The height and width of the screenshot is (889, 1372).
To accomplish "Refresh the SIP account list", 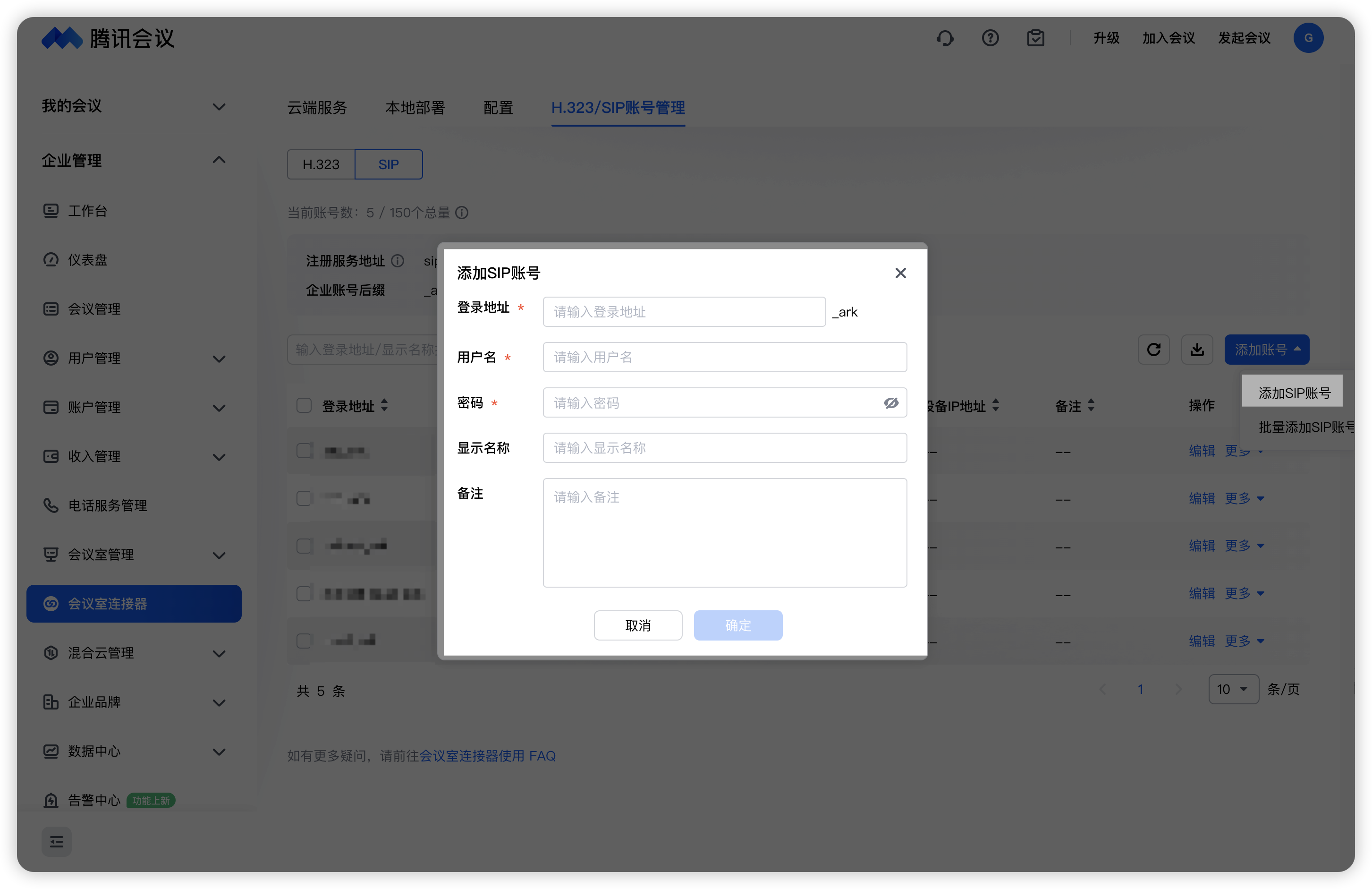I will pos(1153,350).
